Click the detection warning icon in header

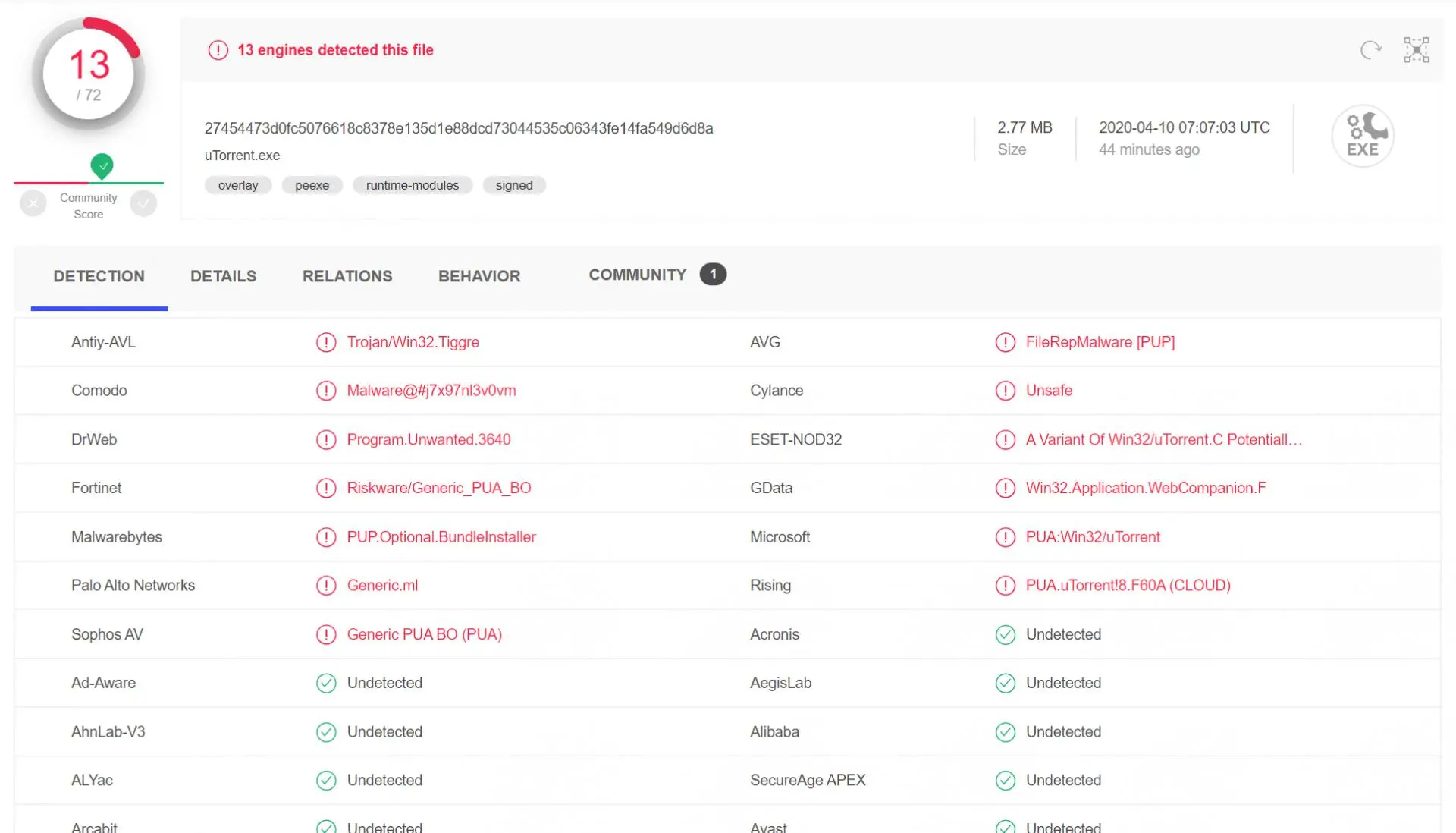tap(218, 50)
